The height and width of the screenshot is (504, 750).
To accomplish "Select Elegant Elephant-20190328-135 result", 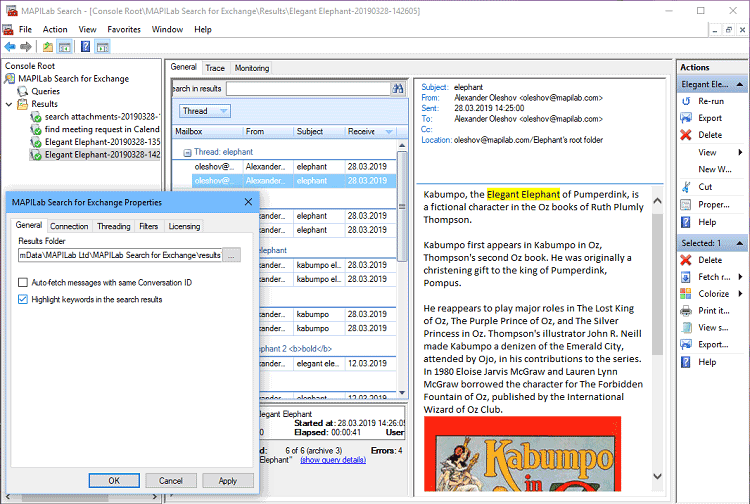I will pos(102,142).
